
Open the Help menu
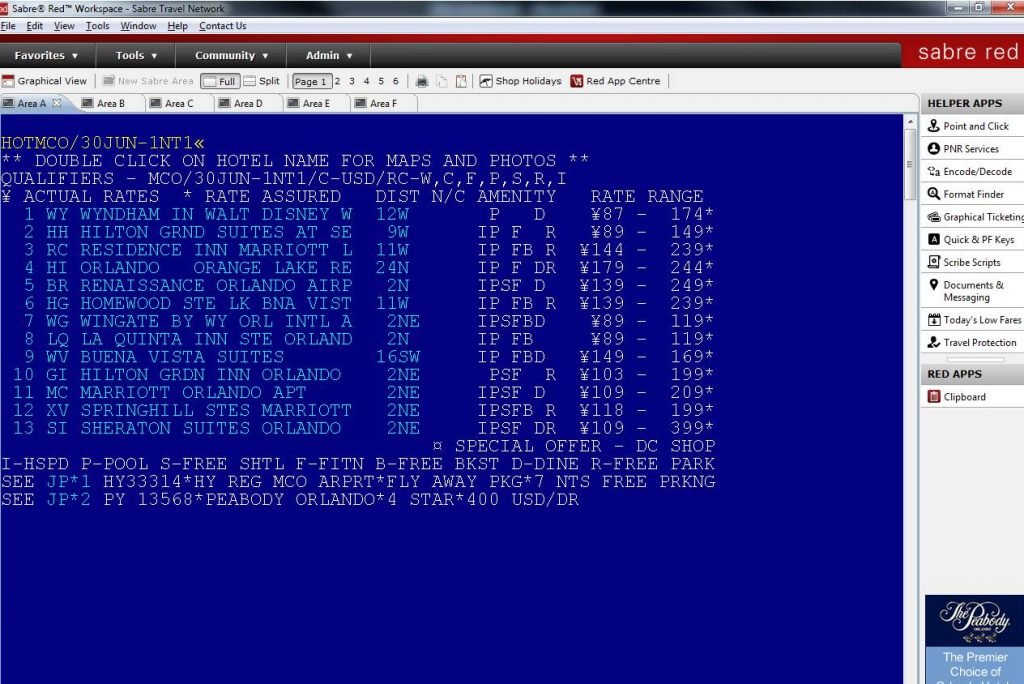[x=178, y=26]
